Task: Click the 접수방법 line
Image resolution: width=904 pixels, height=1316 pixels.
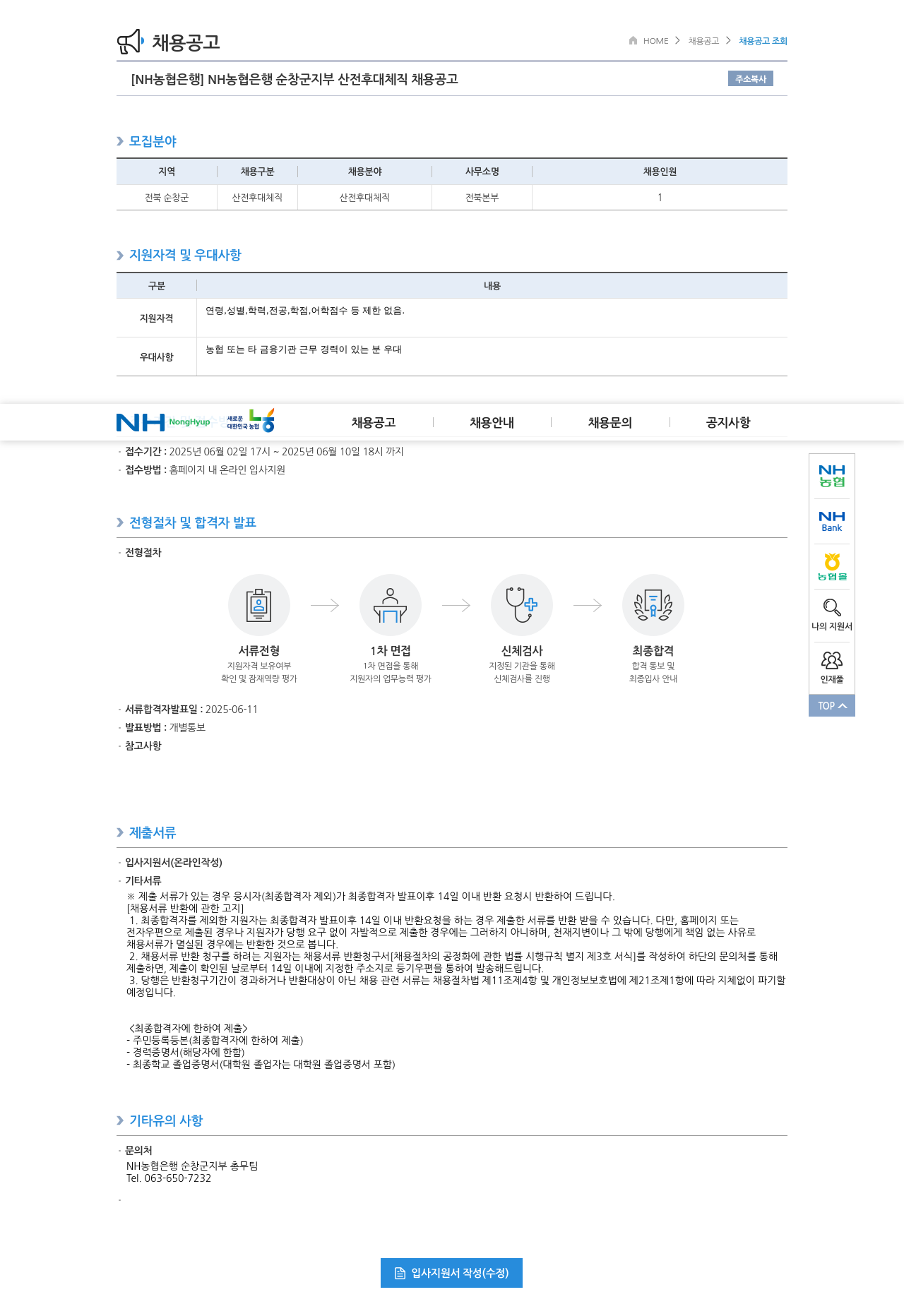Action: (205, 470)
